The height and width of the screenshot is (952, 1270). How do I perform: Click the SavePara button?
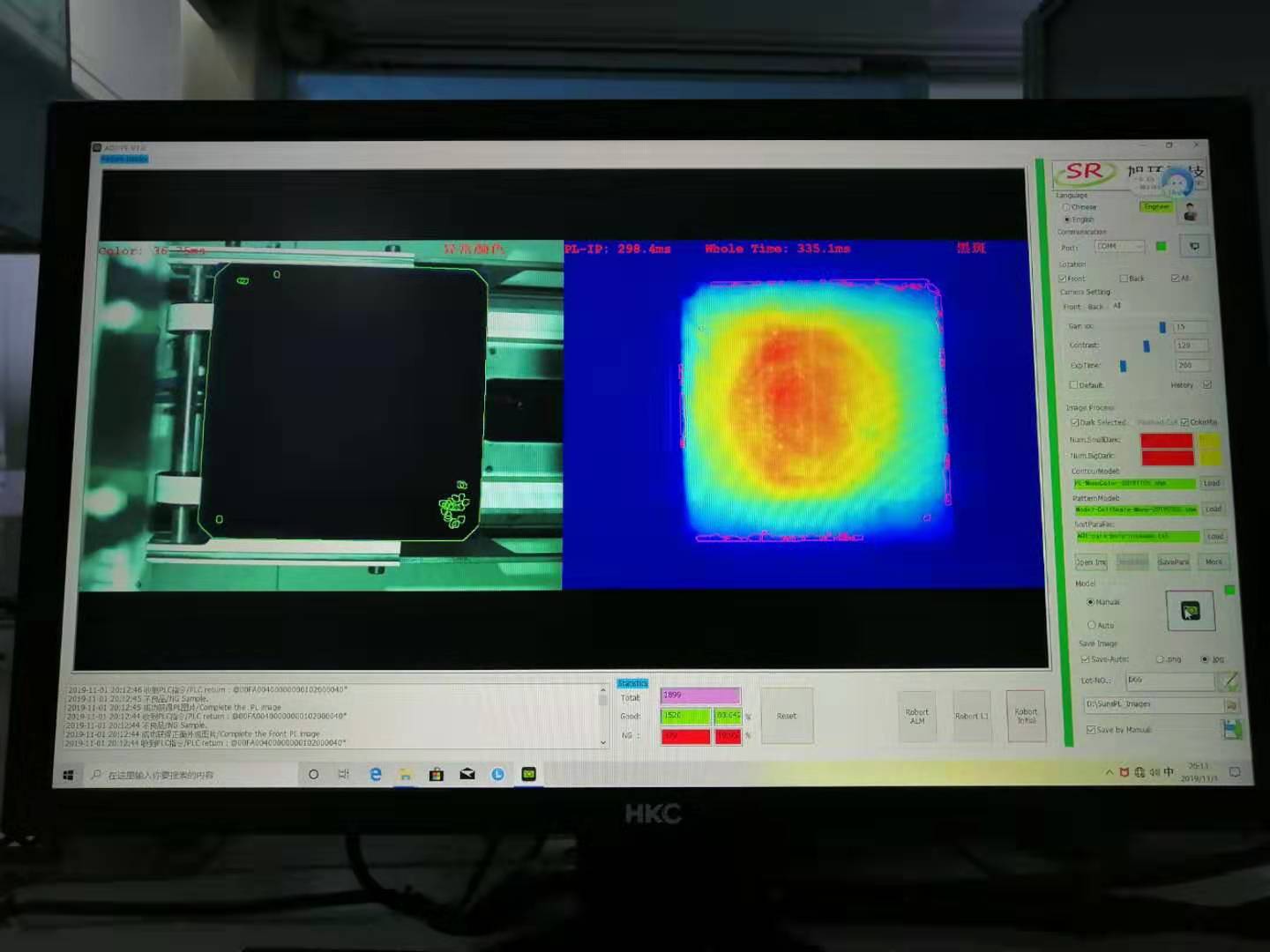[x=1174, y=562]
